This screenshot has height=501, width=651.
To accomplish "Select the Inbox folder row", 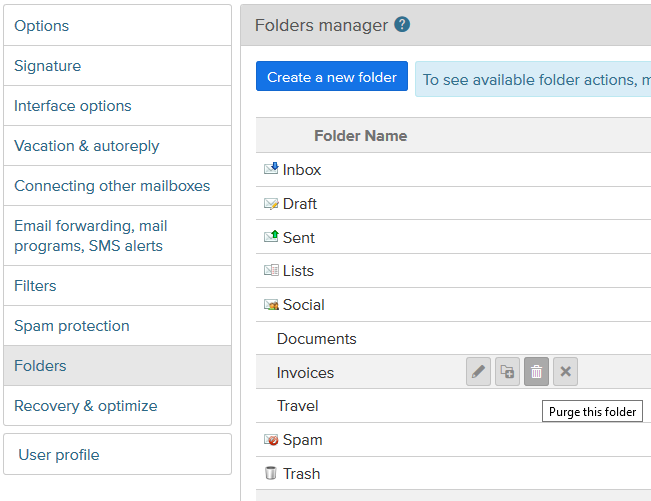I will coord(453,169).
